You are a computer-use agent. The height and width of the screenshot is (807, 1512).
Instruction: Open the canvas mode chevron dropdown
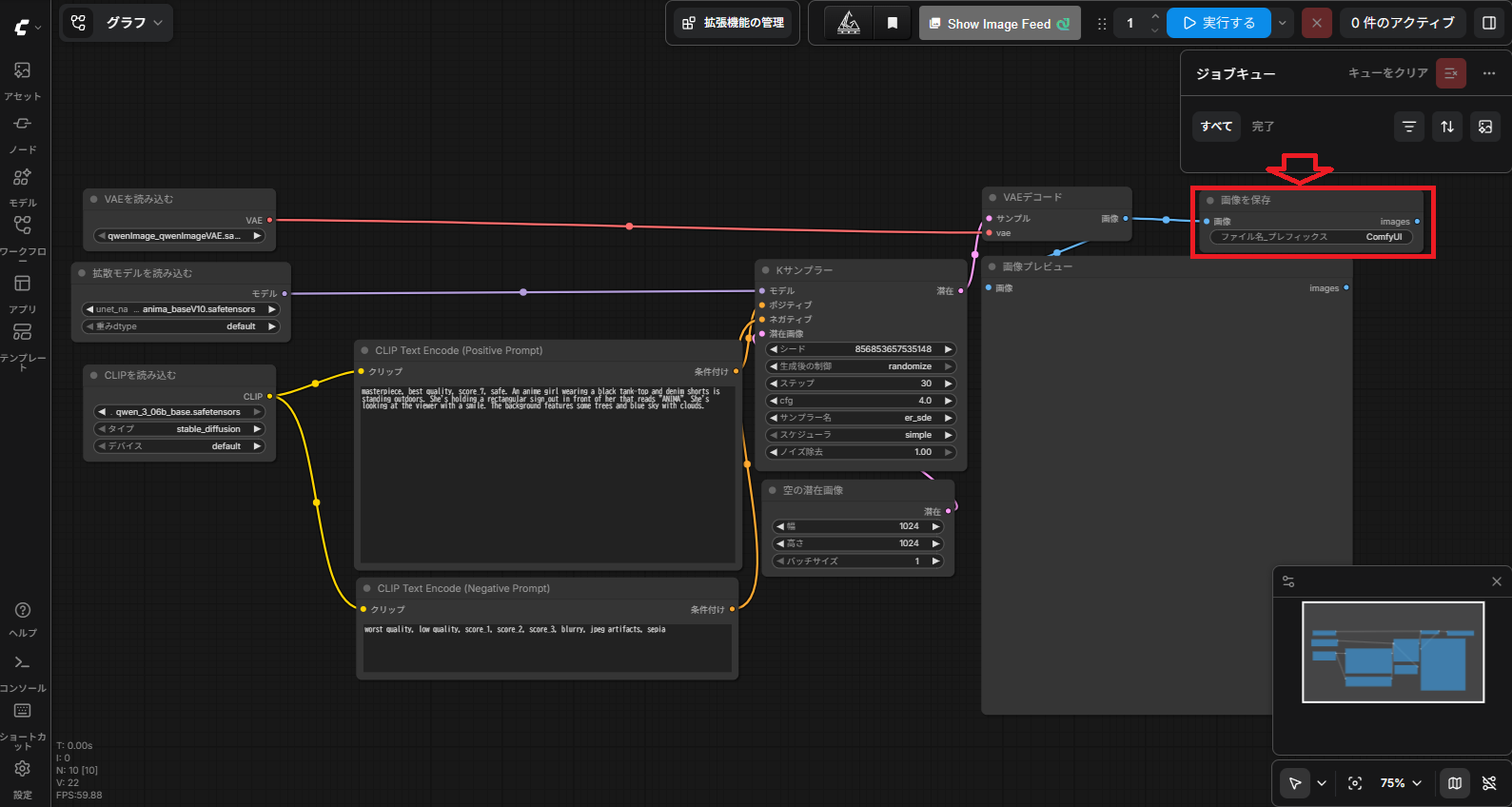point(1322,783)
